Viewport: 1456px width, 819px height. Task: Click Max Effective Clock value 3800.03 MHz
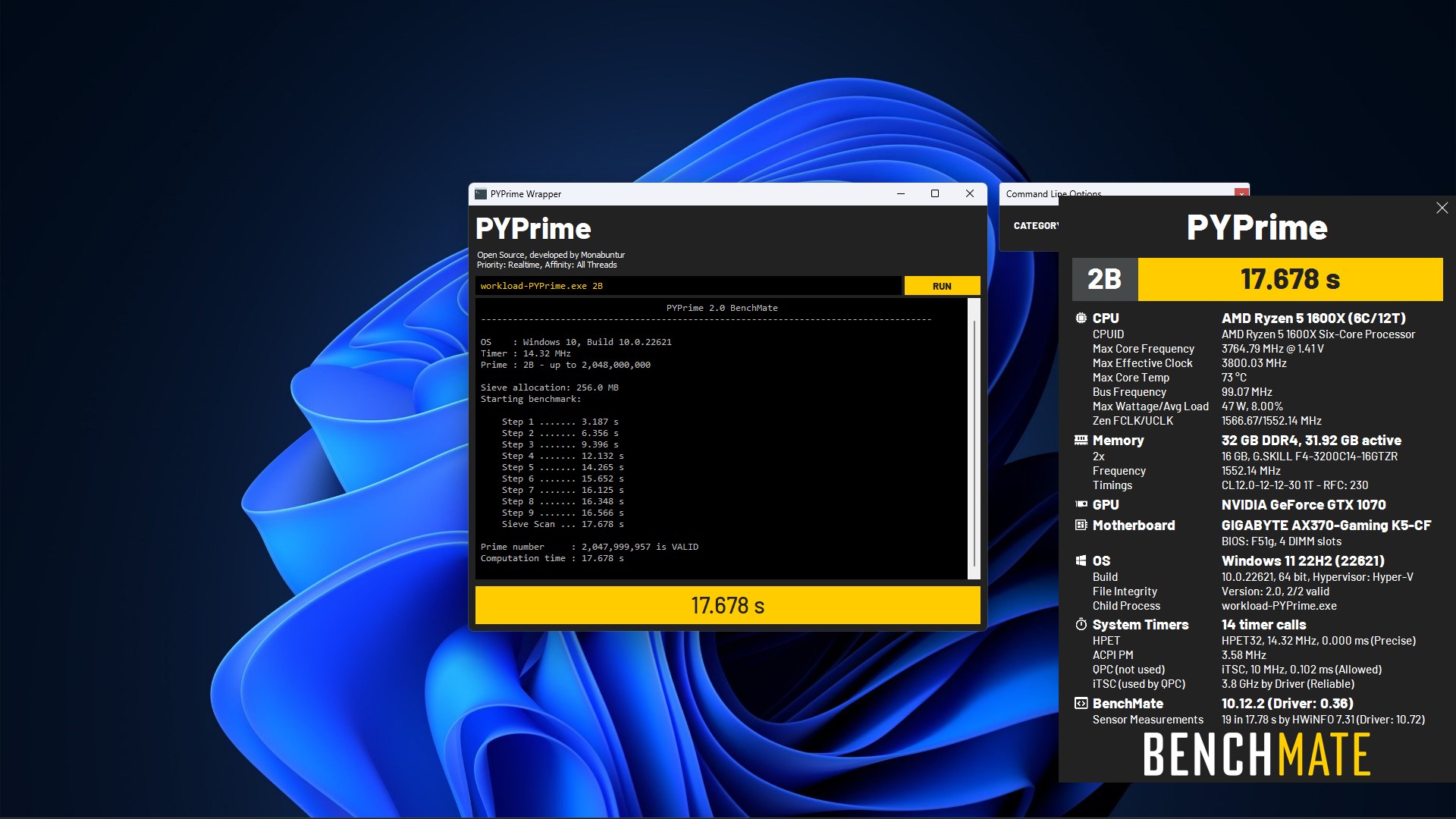pos(1254,363)
